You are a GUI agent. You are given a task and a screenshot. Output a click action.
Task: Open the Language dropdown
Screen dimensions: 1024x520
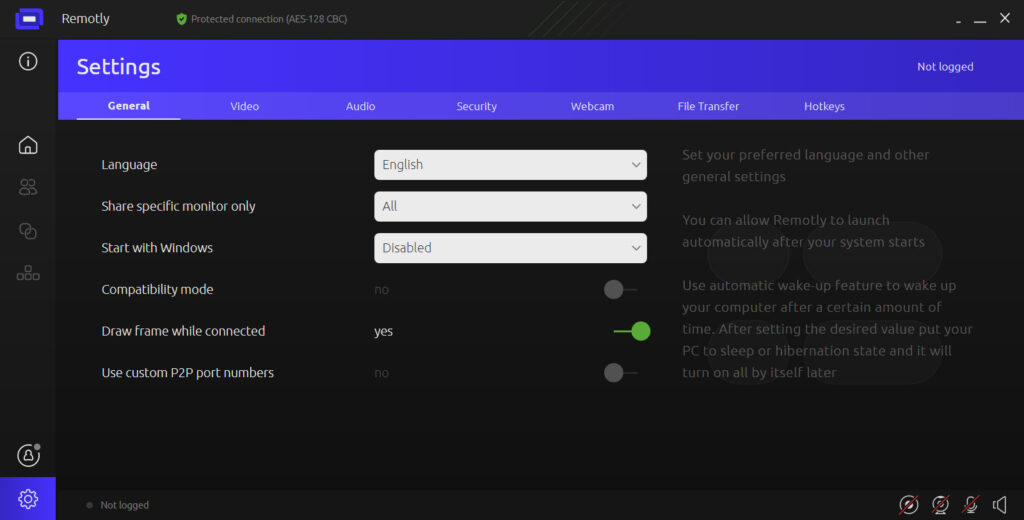[511, 165]
